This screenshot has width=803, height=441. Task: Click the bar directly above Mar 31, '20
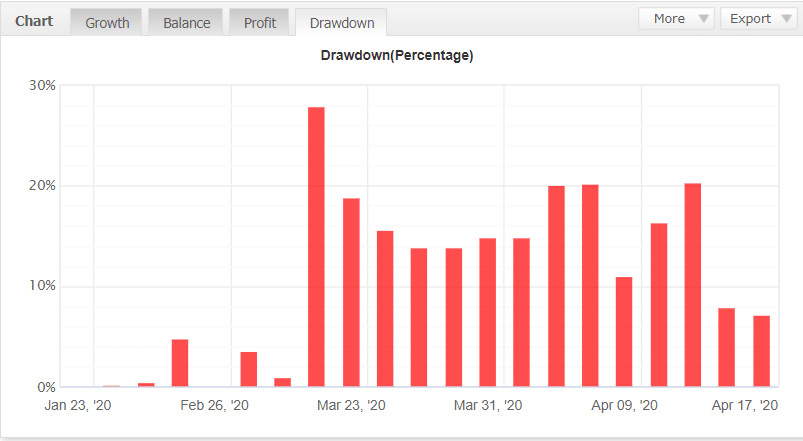point(487,312)
